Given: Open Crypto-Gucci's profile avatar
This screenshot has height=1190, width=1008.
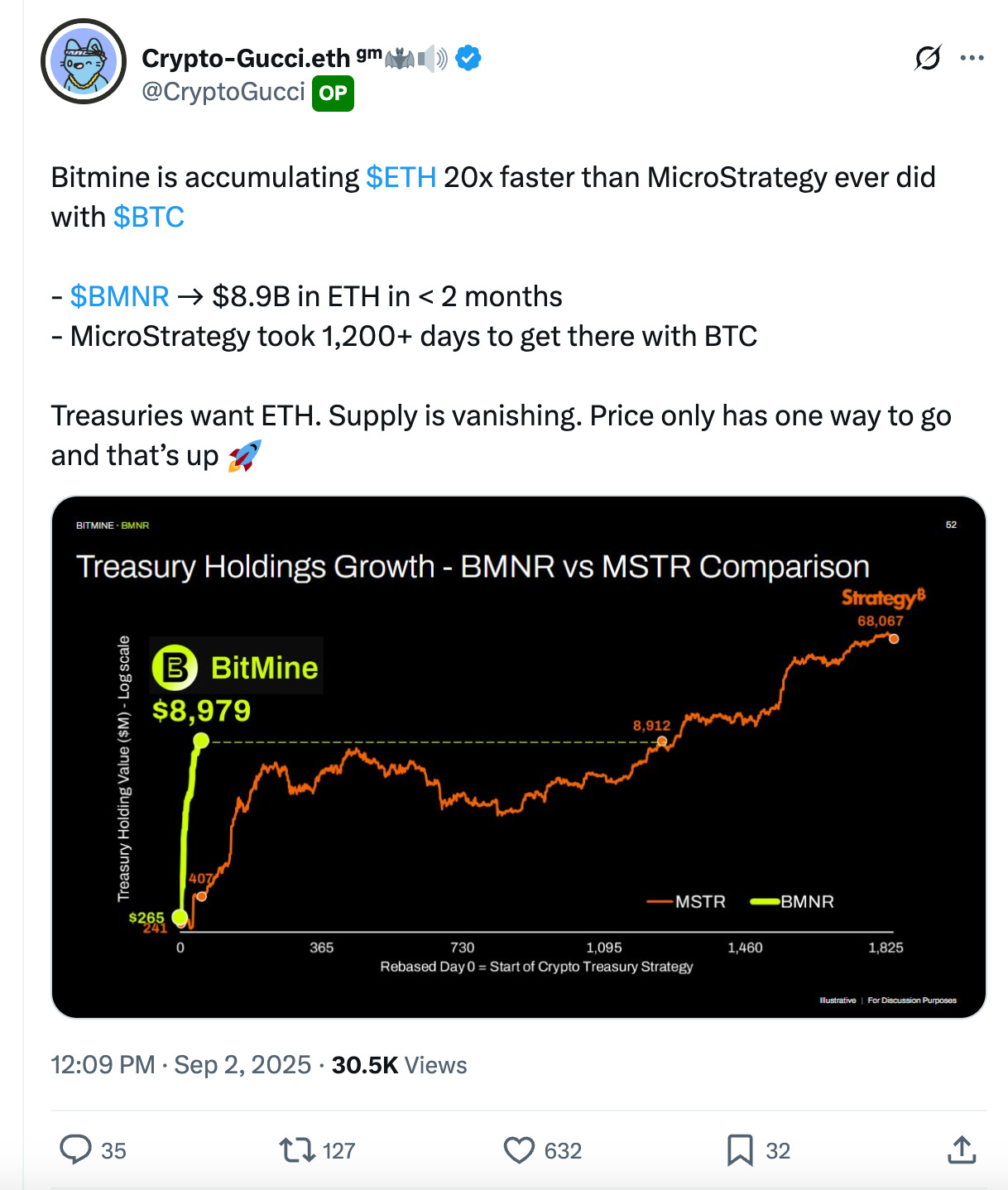Looking at the screenshot, I should coord(84,61).
